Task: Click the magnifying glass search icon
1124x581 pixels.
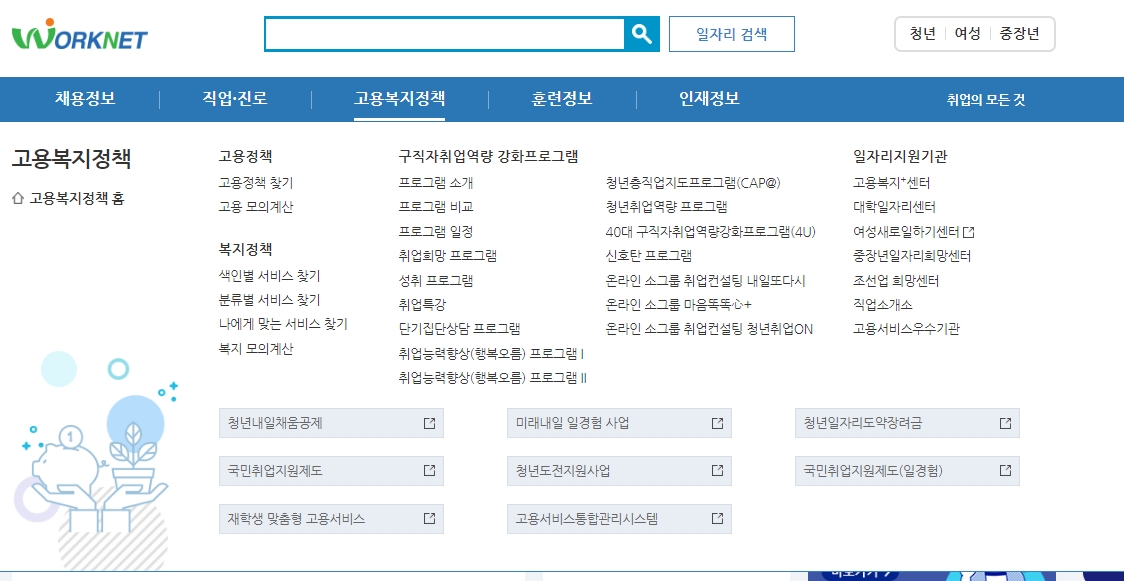Action: click(643, 32)
